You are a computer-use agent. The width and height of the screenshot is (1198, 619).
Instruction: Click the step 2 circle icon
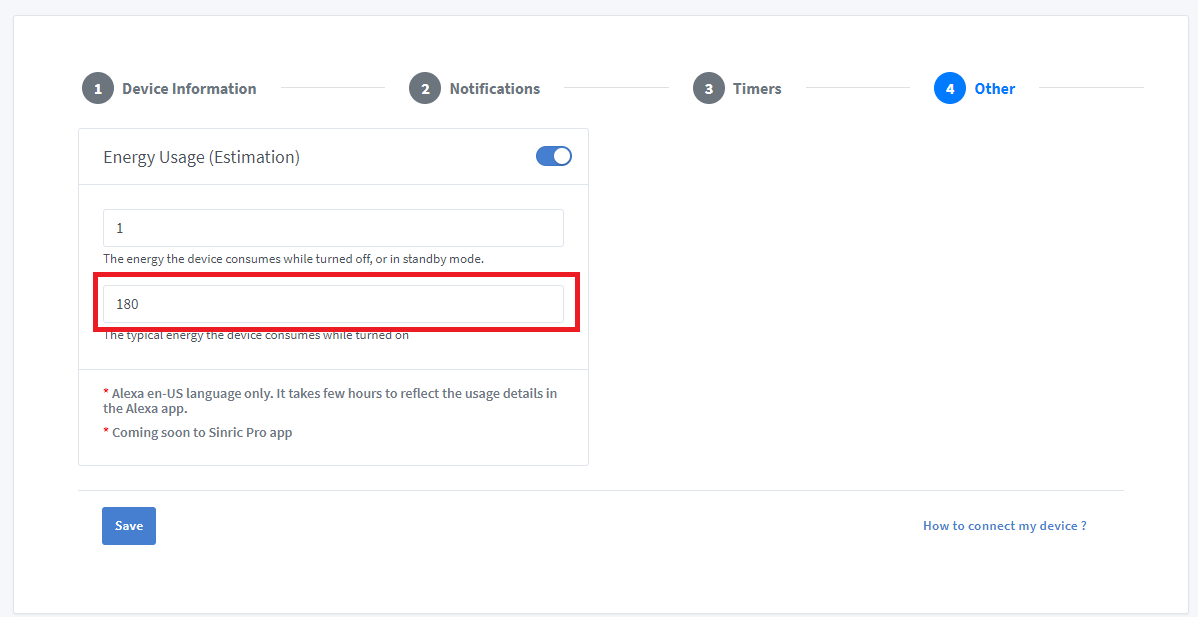point(425,89)
